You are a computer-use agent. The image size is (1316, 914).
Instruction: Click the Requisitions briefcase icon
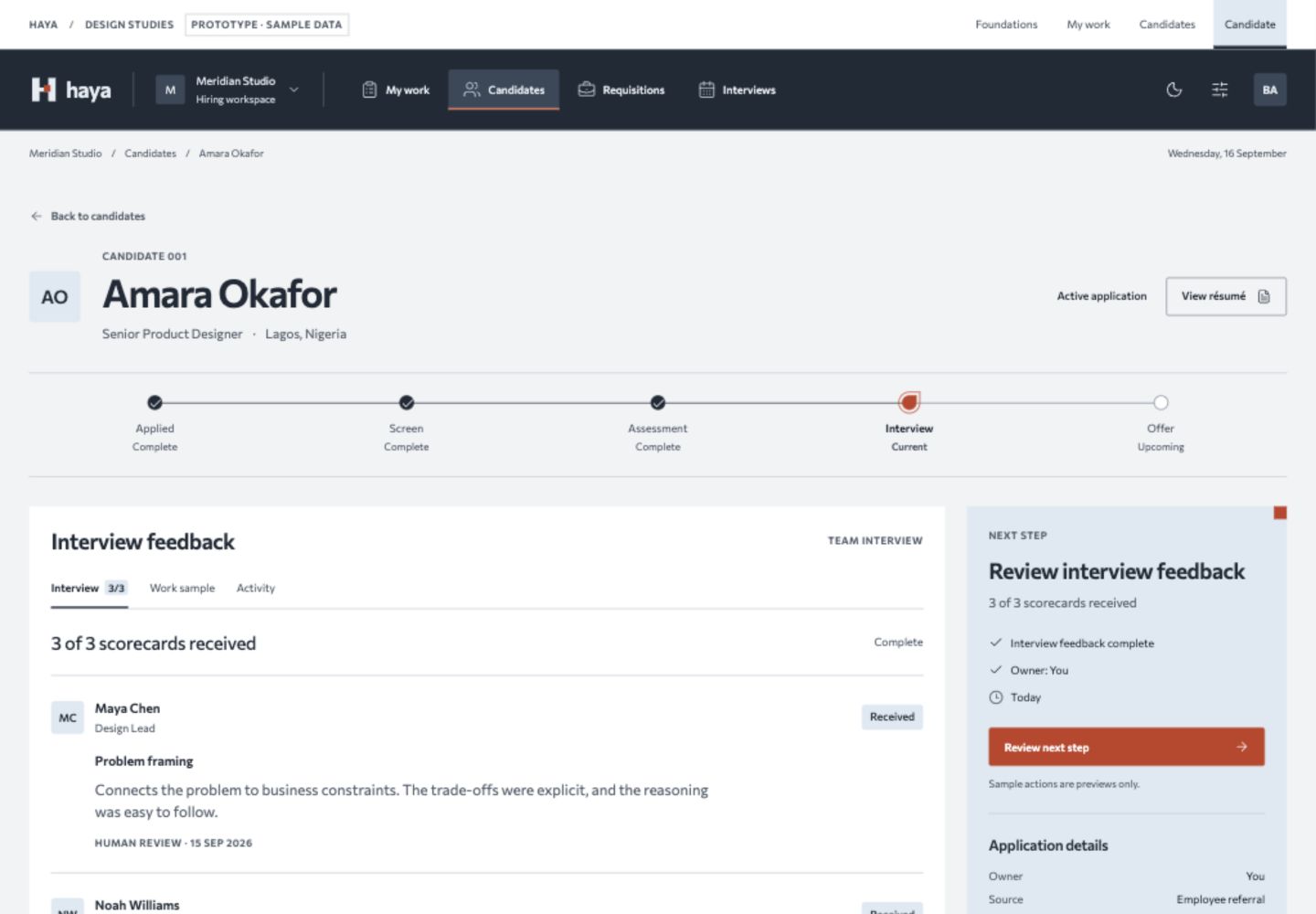(587, 90)
